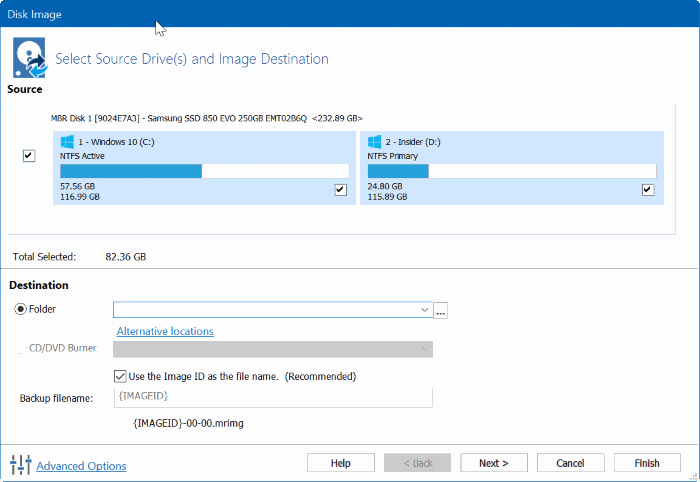This screenshot has height=482, width=700.
Task: Click the disabled Back button
Action: click(417, 463)
